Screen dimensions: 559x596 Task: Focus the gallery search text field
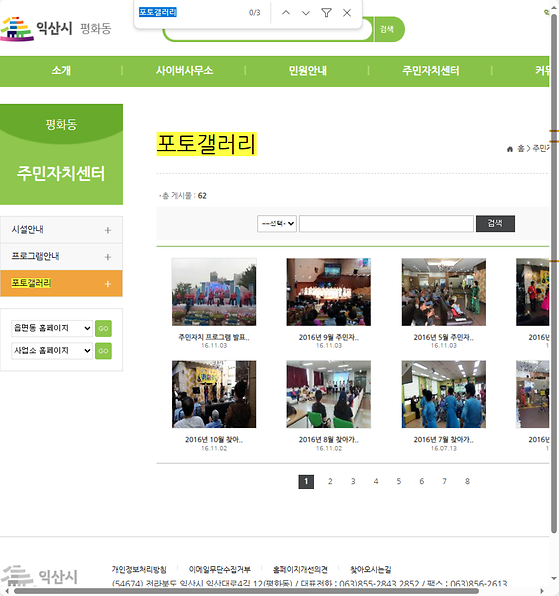[x=386, y=224]
